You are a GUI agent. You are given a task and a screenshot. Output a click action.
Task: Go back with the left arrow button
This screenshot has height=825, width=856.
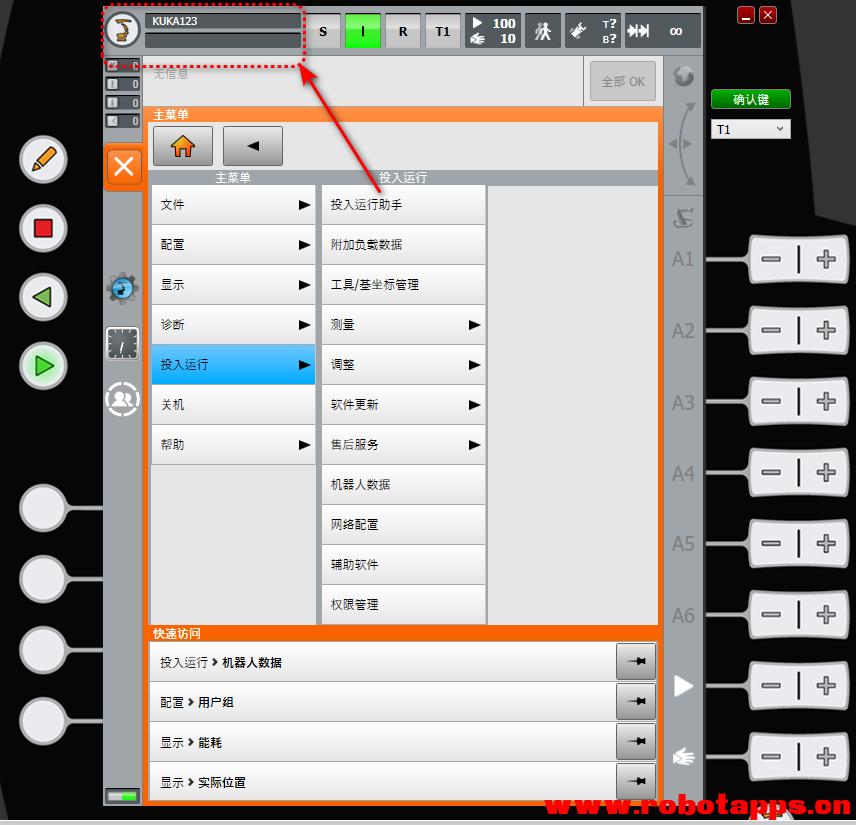[x=253, y=146]
